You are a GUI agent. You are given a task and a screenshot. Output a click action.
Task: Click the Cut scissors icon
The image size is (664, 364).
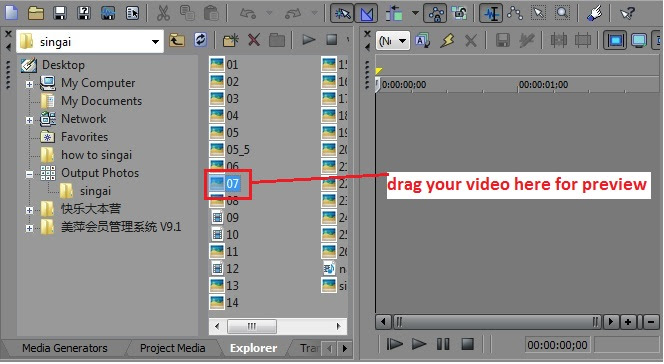[x=163, y=13]
